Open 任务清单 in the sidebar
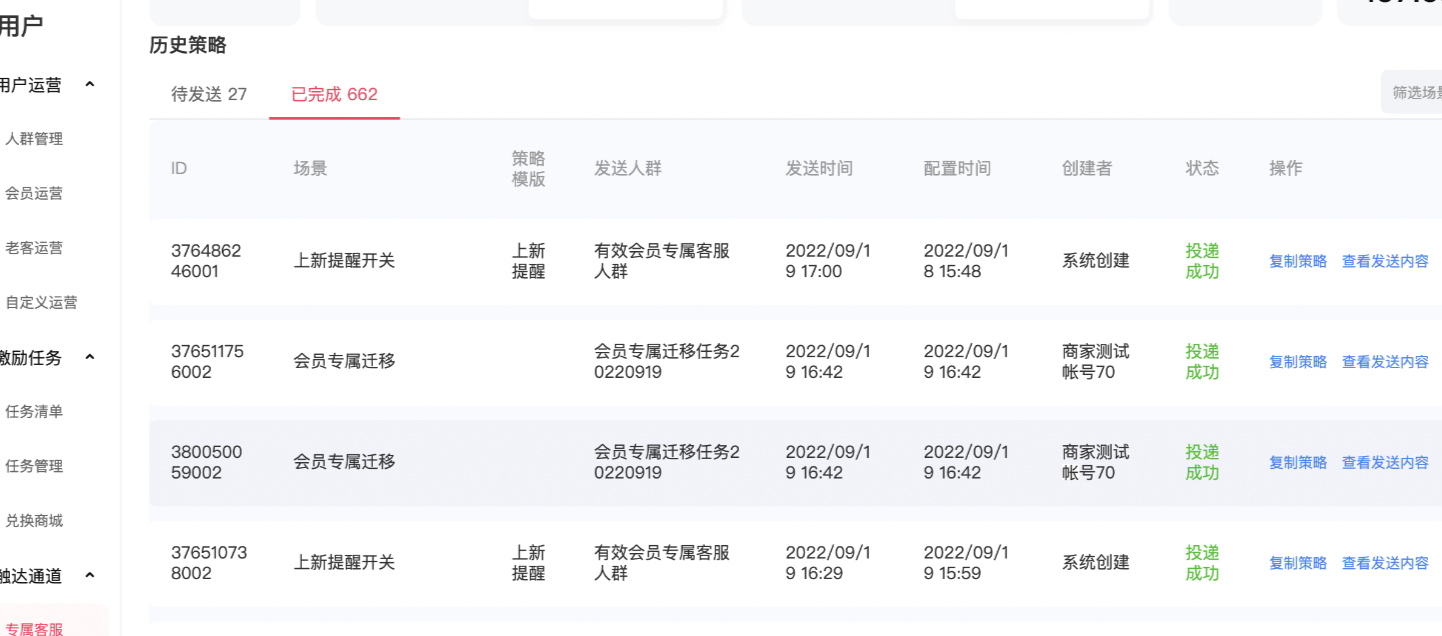Viewport: 1442px width, 636px height. click(36, 412)
